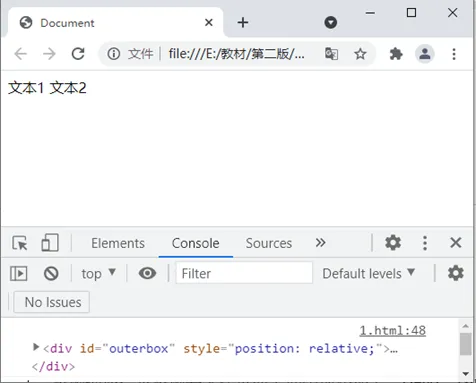Open console settings gear
The width and height of the screenshot is (476, 383).
coord(456,273)
